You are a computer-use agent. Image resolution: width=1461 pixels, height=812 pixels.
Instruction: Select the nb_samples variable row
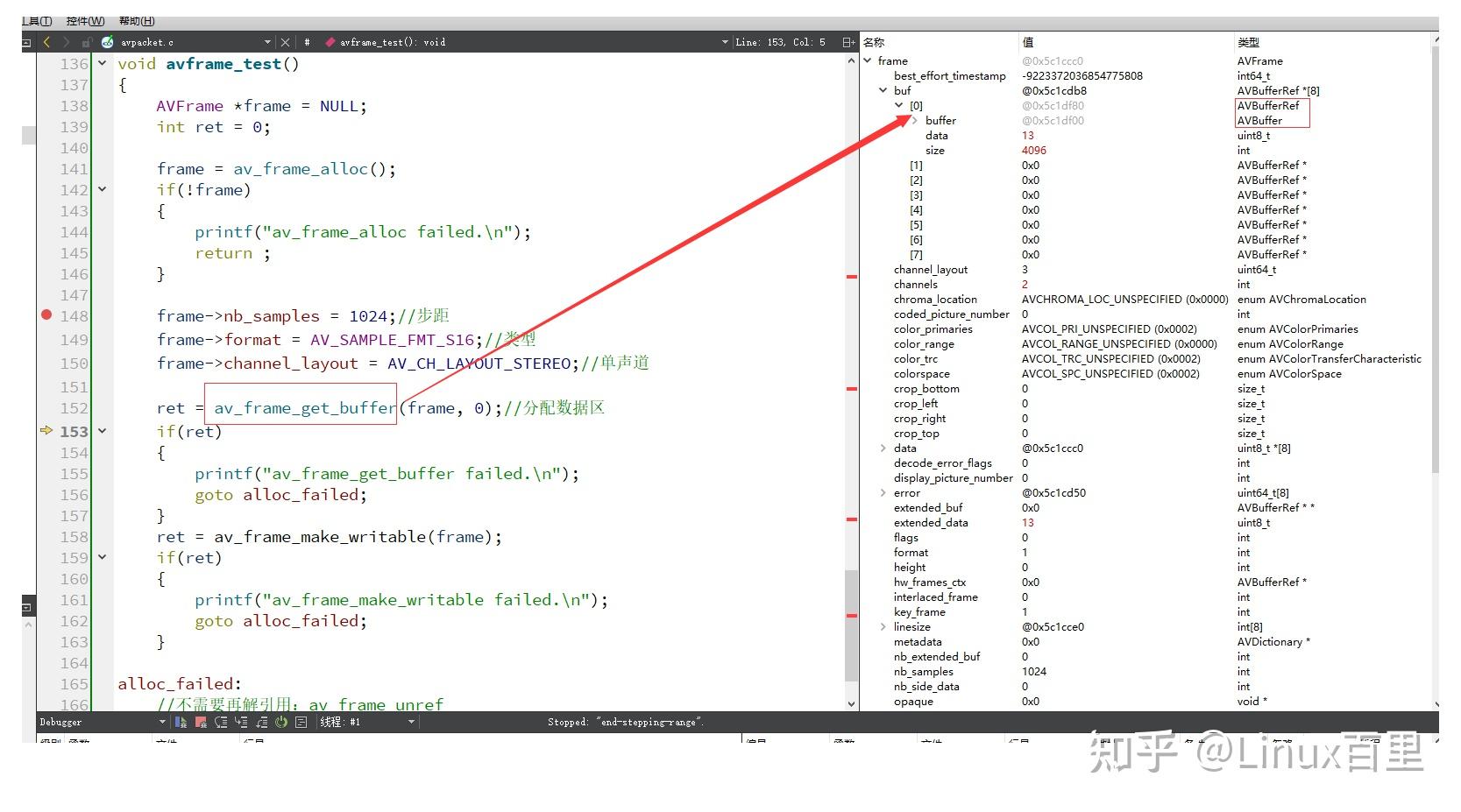1145,672
